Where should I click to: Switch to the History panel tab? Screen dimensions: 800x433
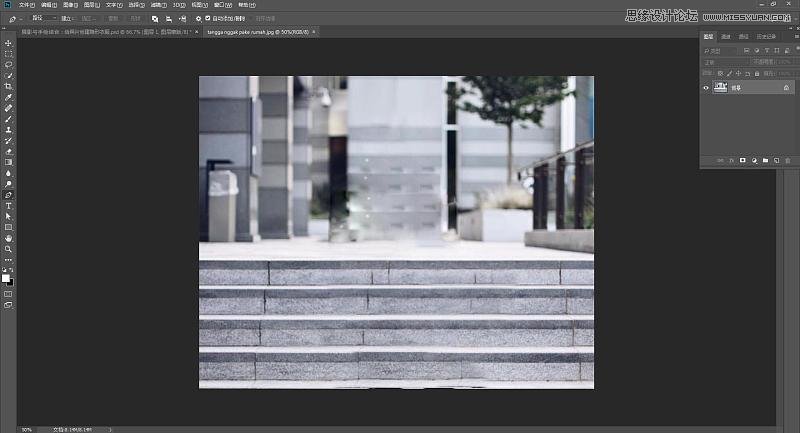point(766,37)
